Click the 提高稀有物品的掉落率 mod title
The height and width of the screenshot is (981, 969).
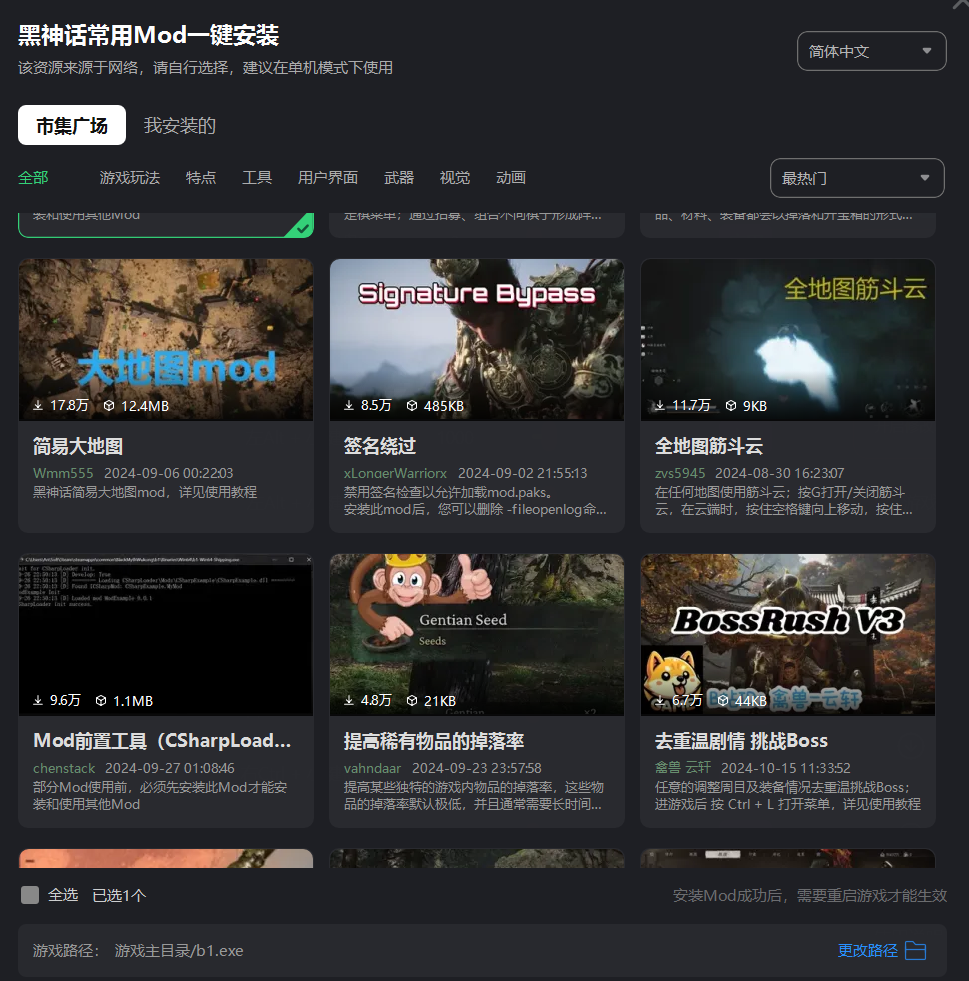[434, 741]
